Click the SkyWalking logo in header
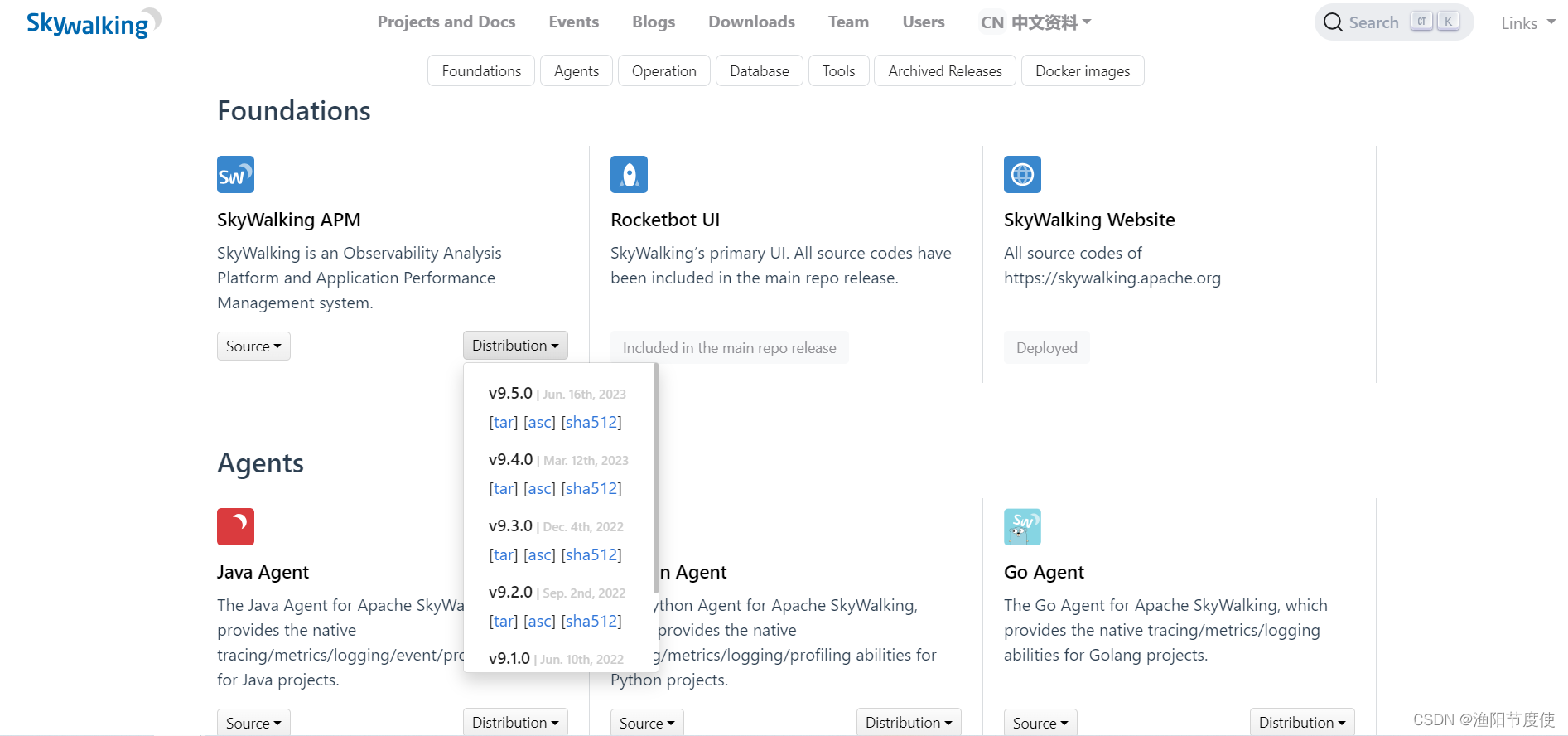This screenshot has width=1568, height=736. click(x=94, y=23)
